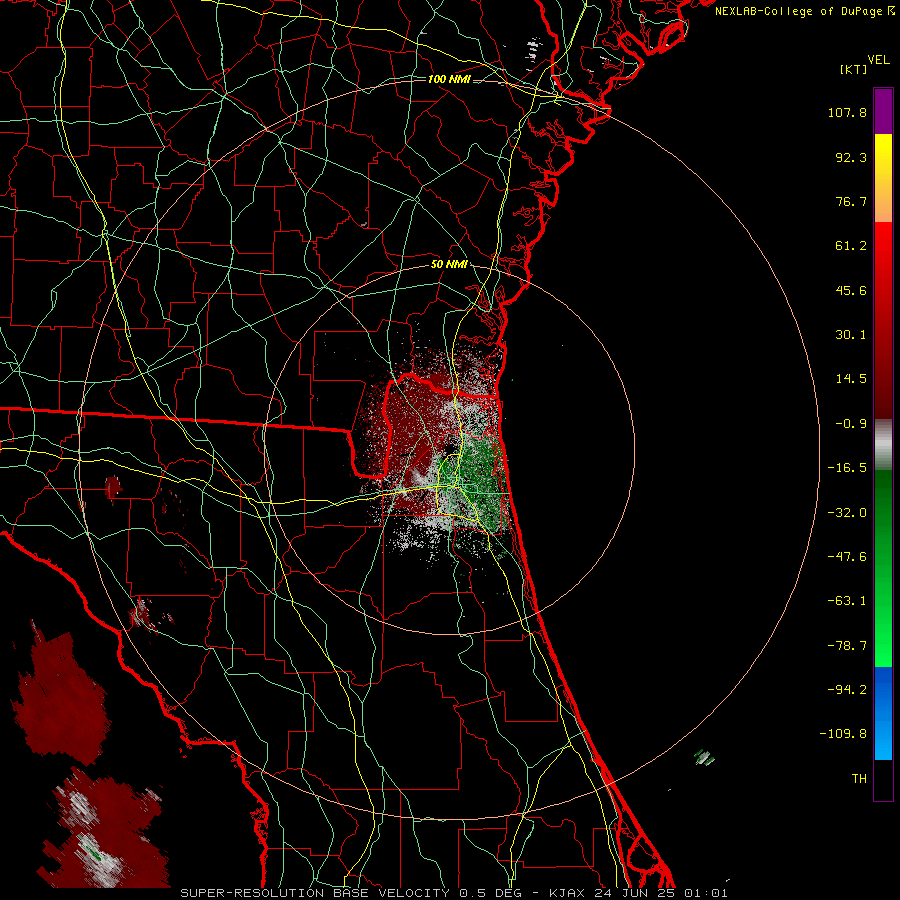Click the -63.1 velocity scale value
Screen dimensions: 900x900
[847, 601]
